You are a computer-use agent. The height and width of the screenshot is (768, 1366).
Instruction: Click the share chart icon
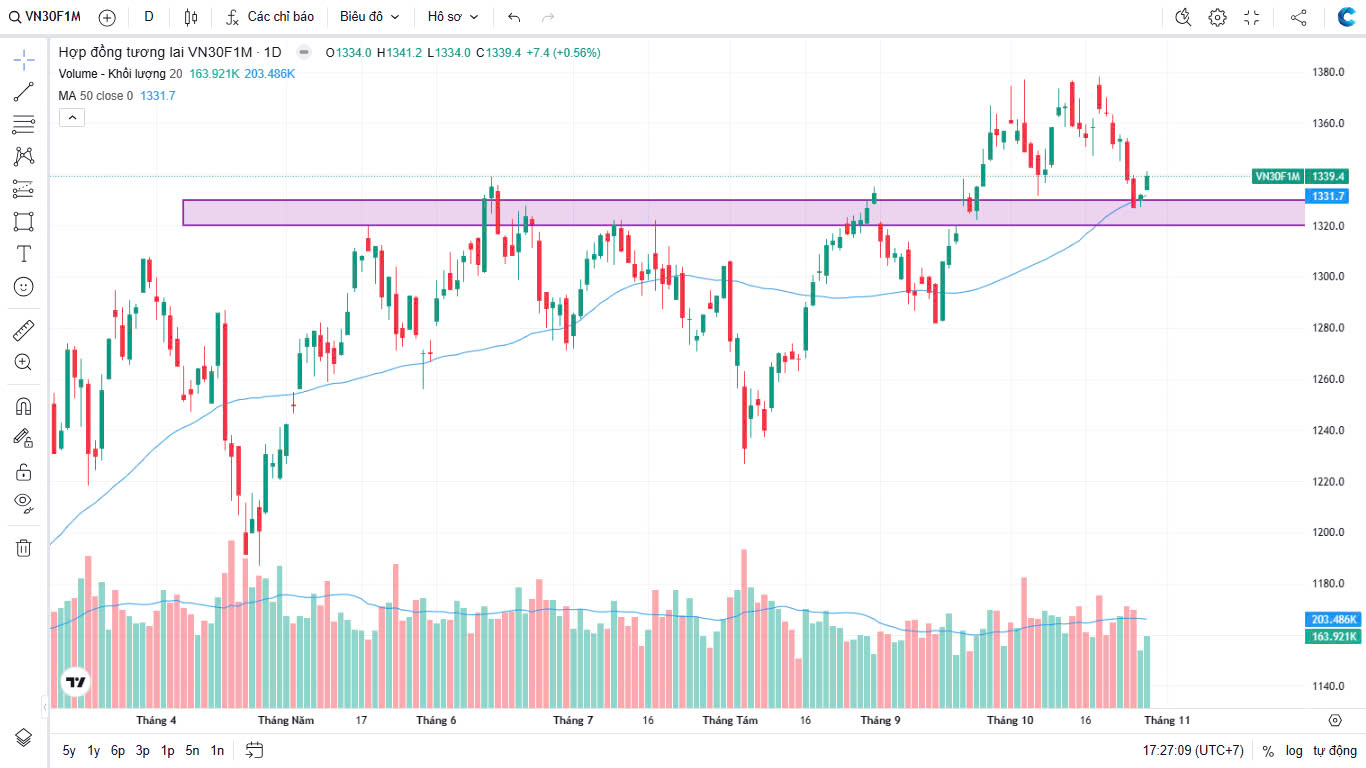click(1298, 17)
